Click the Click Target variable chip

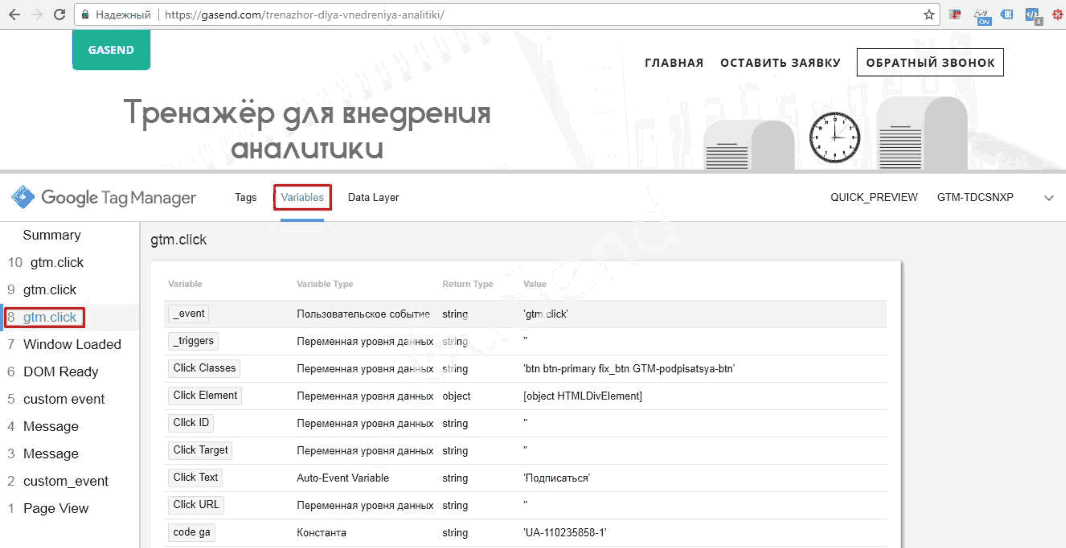coord(201,450)
